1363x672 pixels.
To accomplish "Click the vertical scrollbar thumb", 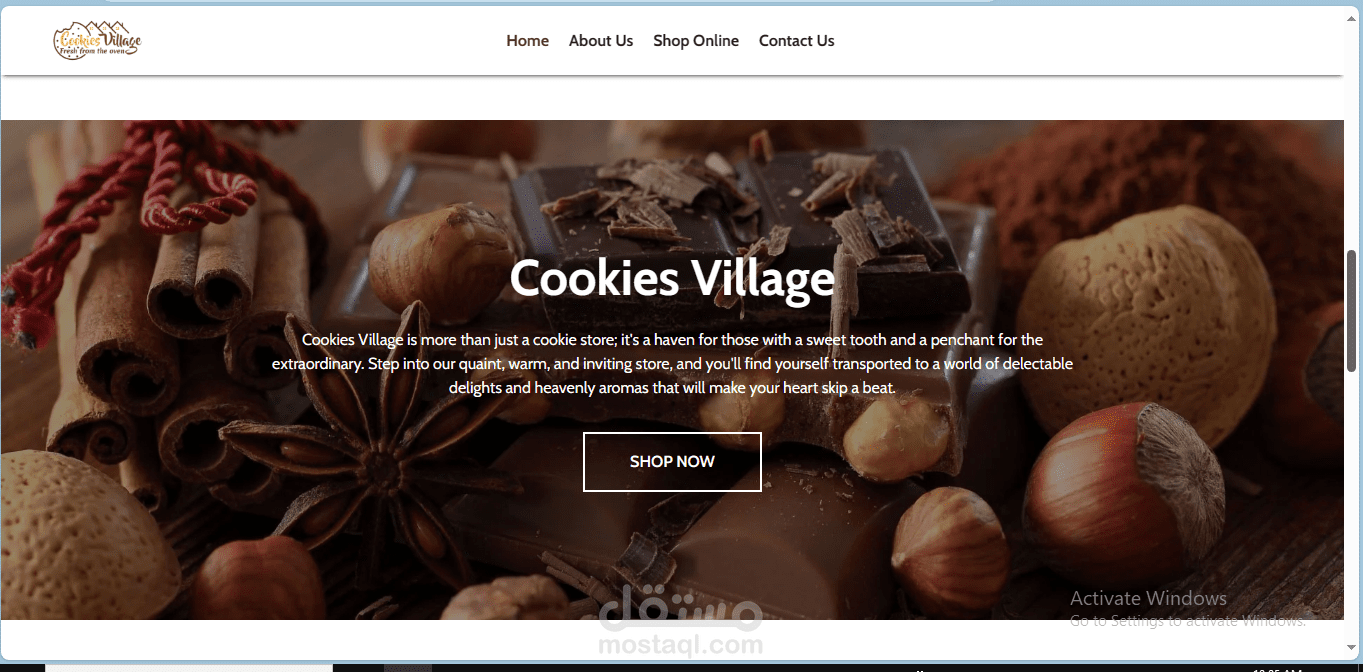I will 1353,310.
